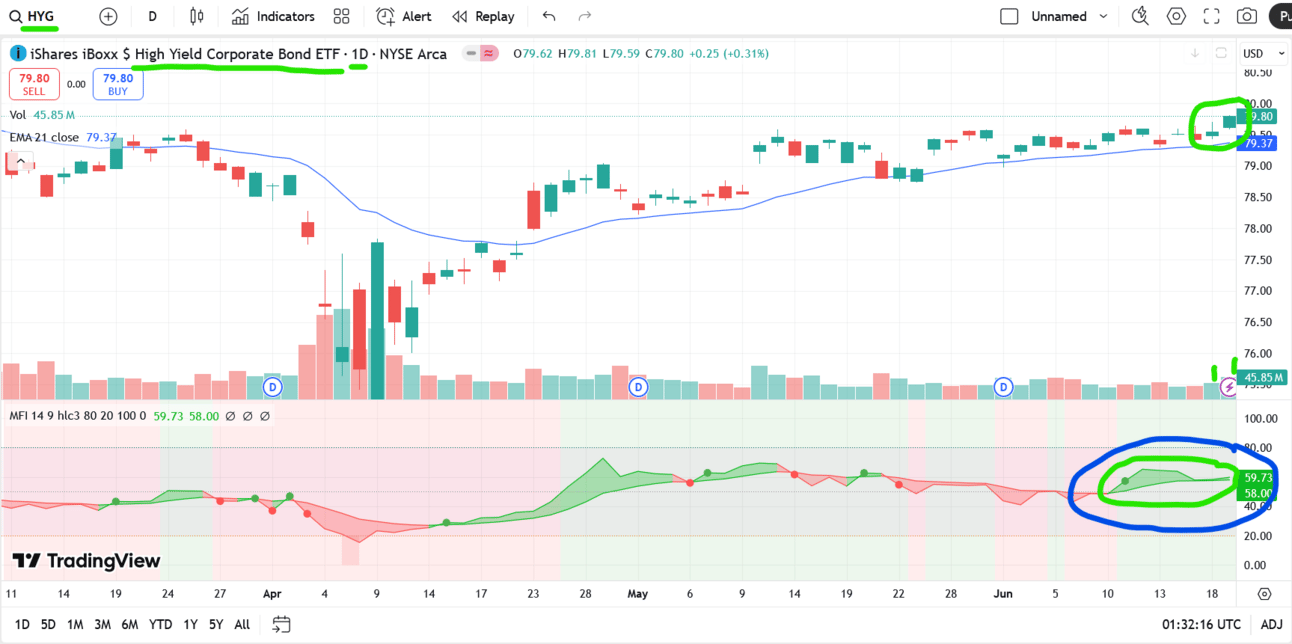The image size is (1292, 644).
Task: Select the All date range
Action: [242, 624]
